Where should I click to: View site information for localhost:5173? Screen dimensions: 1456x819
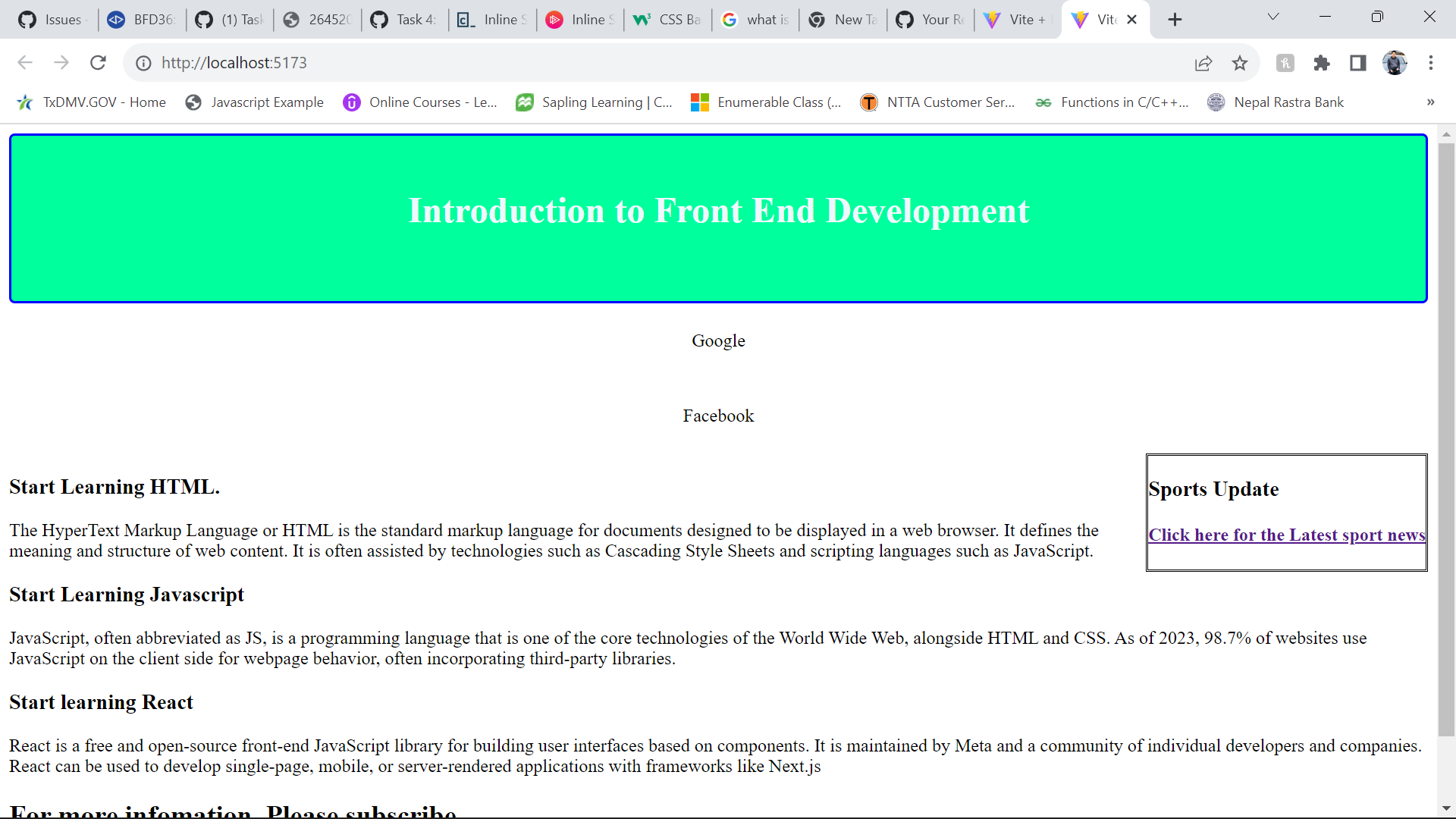point(143,63)
